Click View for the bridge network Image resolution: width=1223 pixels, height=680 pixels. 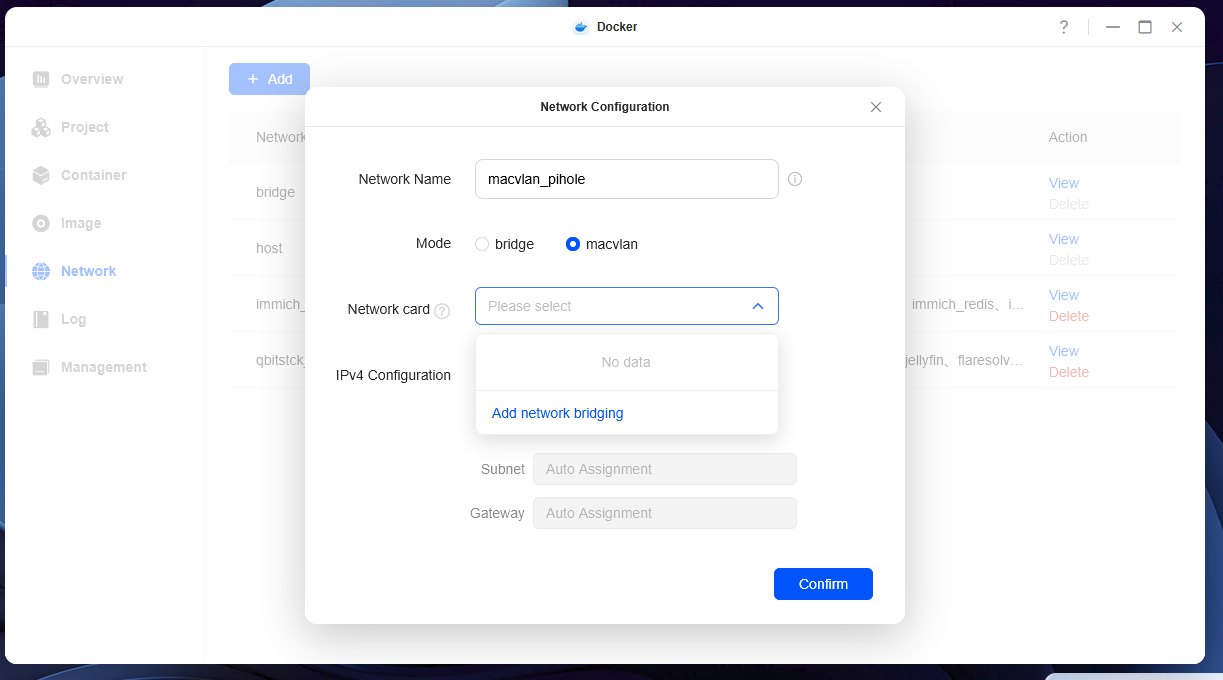[1063, 183]
